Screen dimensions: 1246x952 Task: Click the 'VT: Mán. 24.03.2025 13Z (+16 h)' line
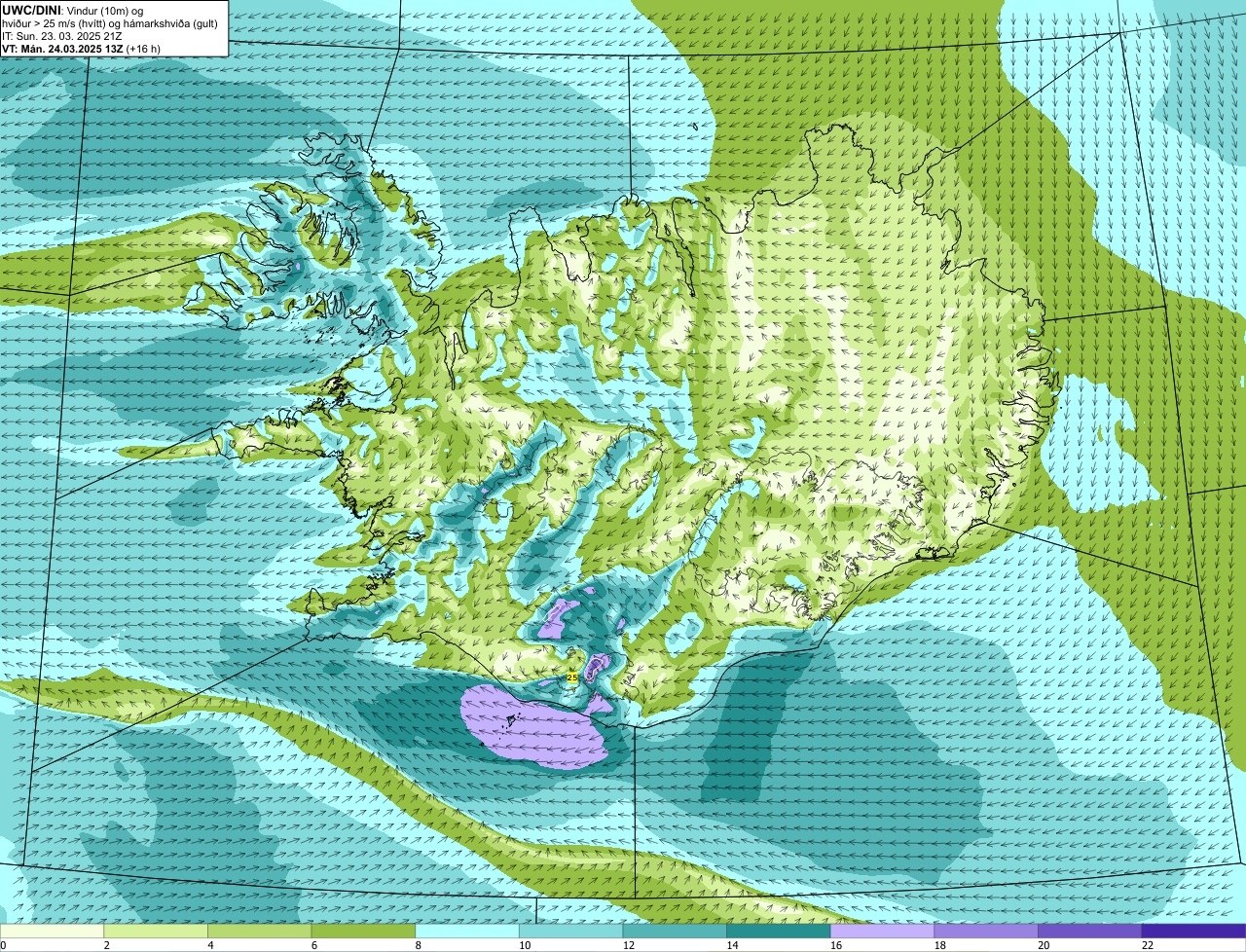pyautogui.click(x=82, y=48)
